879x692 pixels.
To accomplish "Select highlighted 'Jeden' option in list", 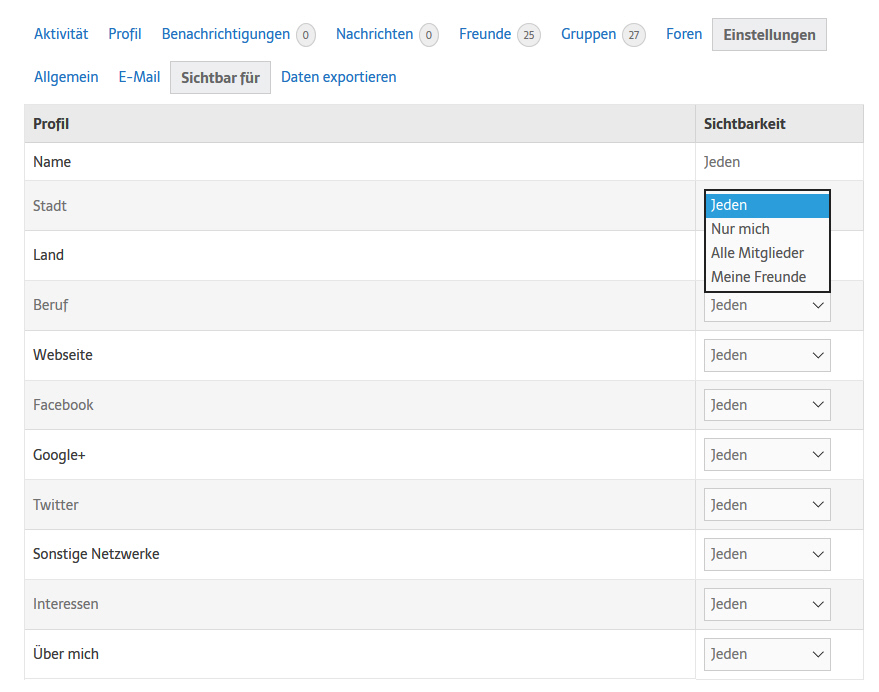I will point(767,205).
